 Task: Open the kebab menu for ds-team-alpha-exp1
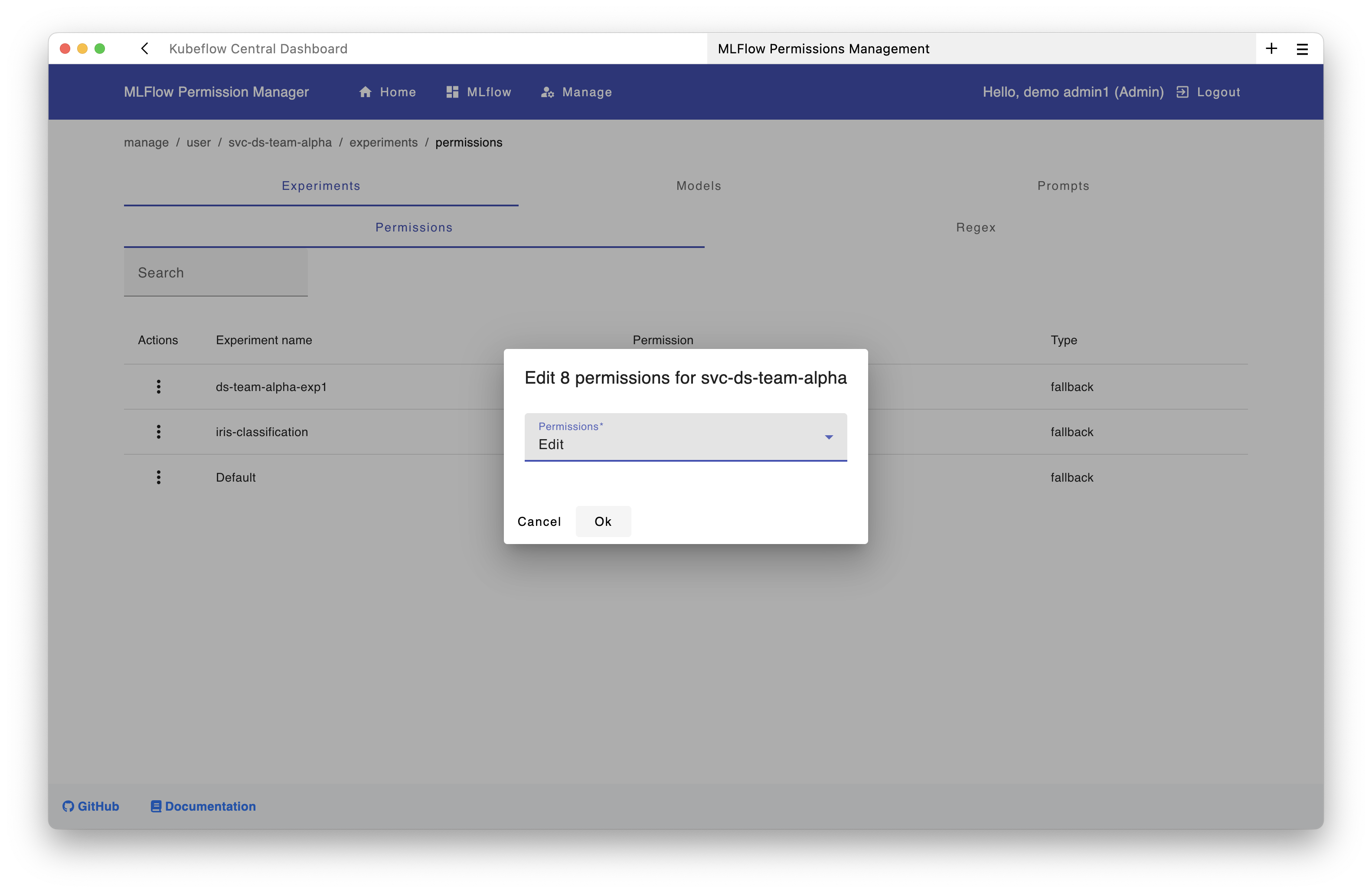159,387
